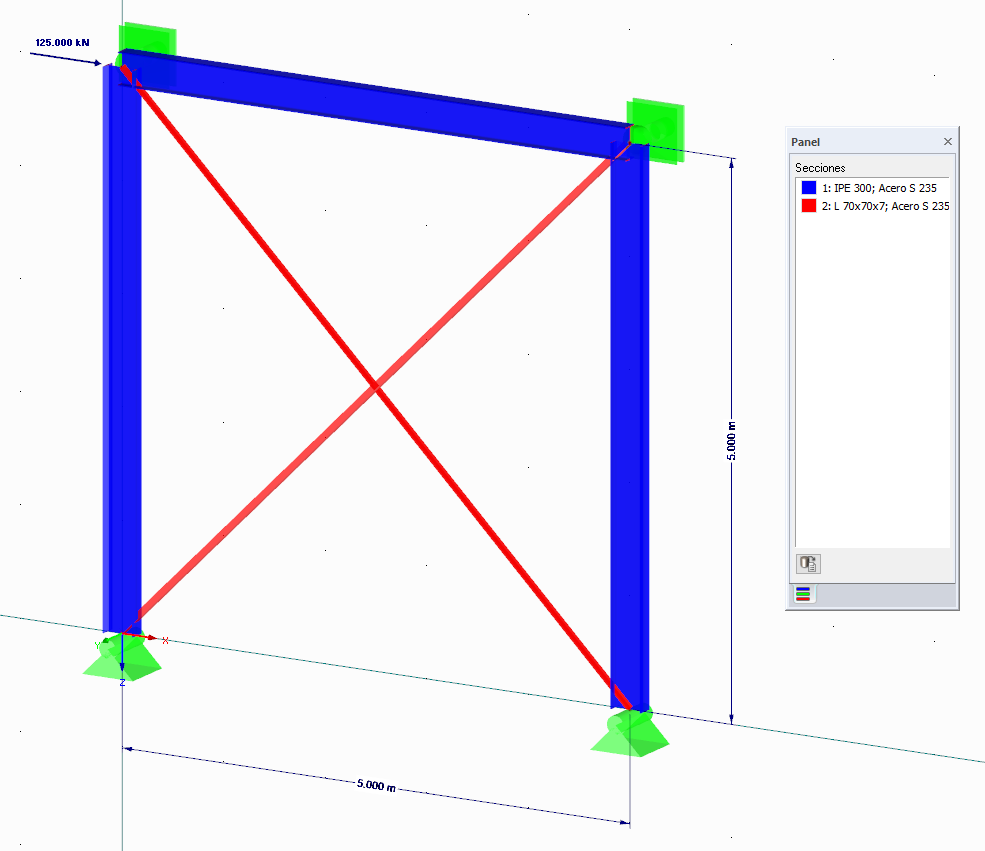985x851 pixels.
Task: Select the green support at right column base
Action: click(630, 733)
